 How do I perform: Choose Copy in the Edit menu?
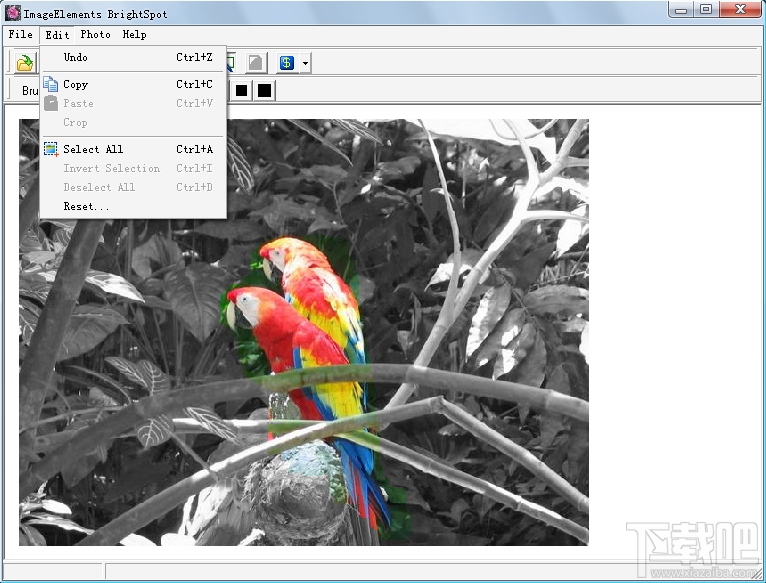133,84
